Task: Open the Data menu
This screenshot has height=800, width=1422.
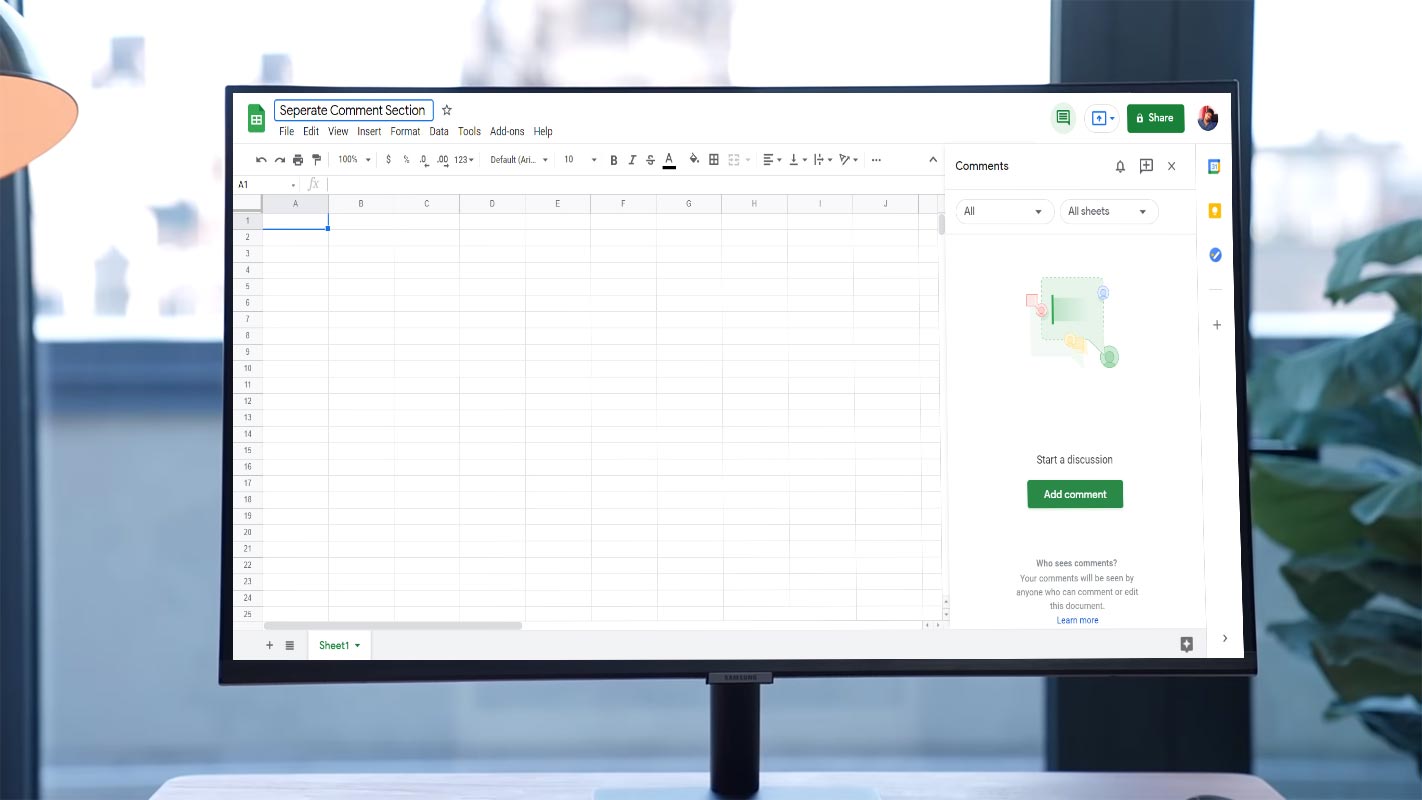Action: [x=439, y=132]
